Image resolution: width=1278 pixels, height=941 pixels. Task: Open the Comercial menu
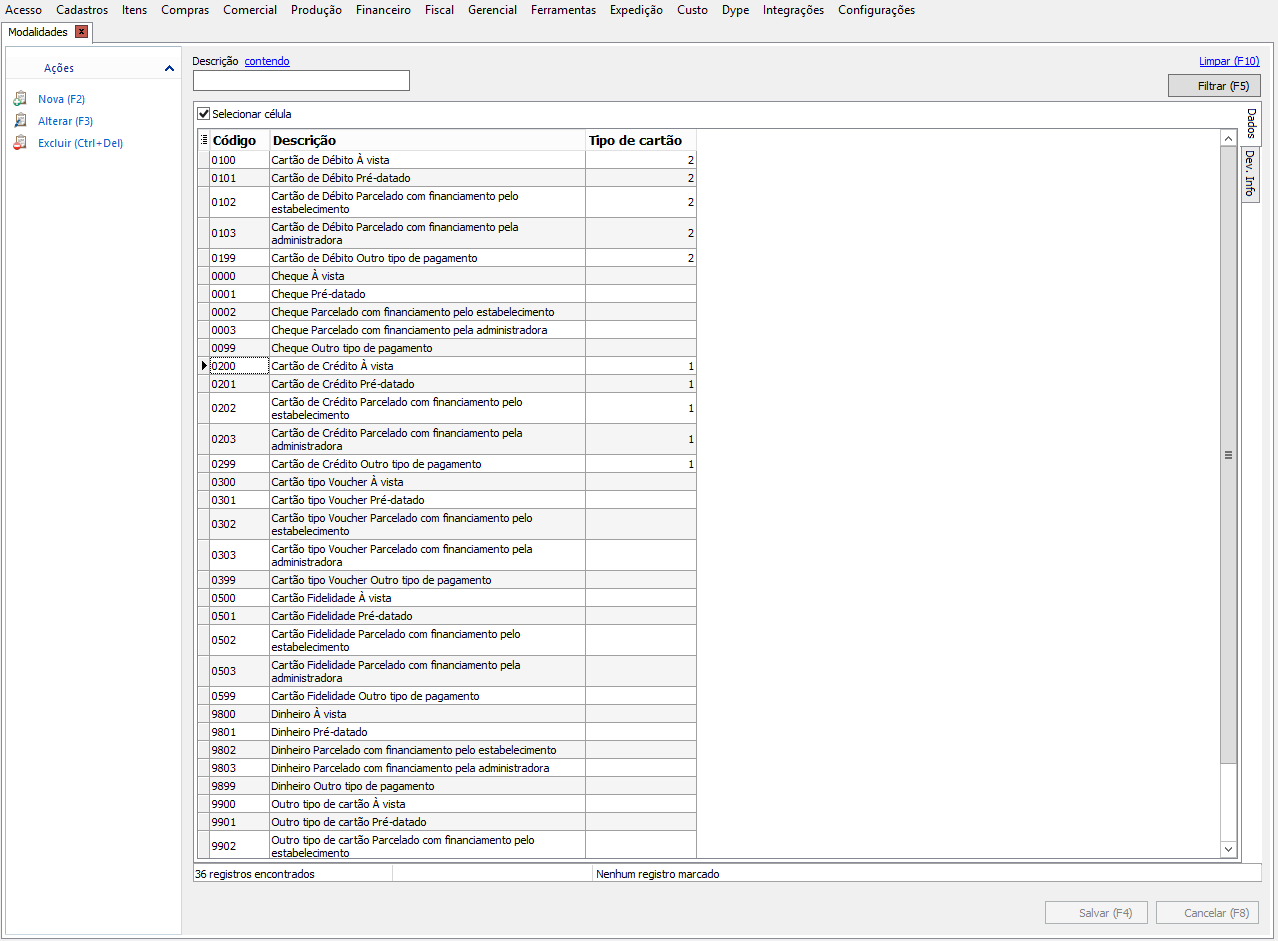tap(250, 10)
